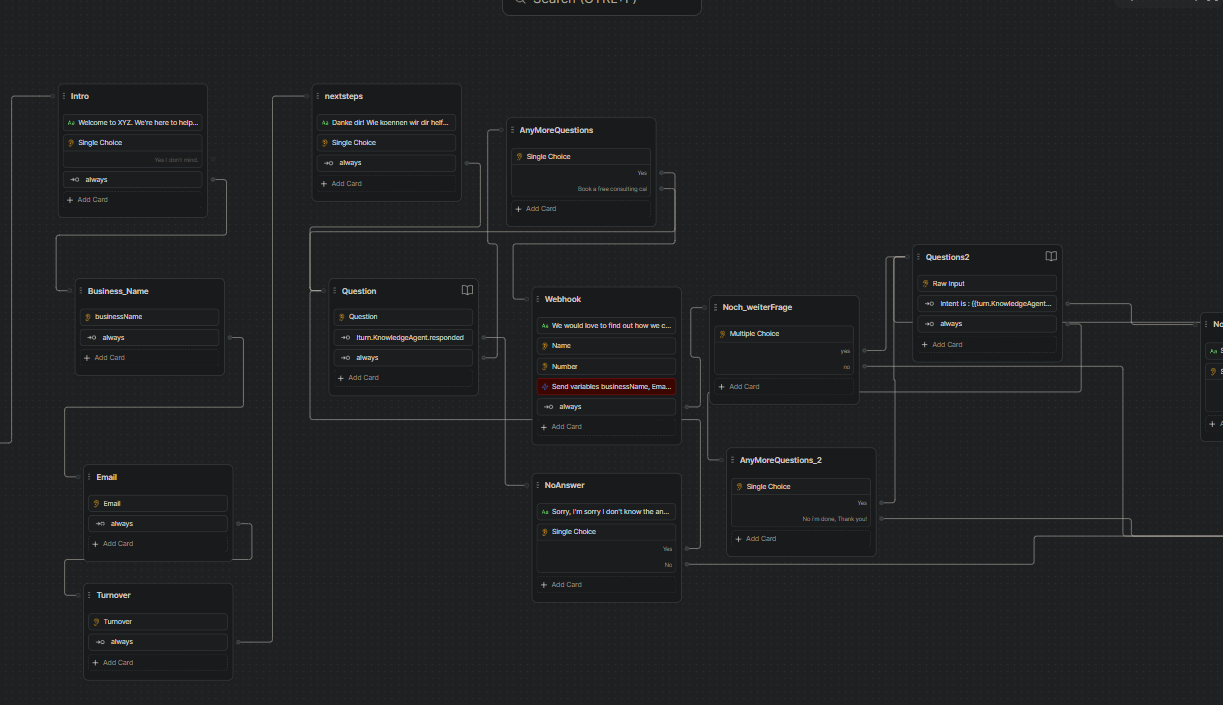Focus the Search field at top
Screen dimensions: 1223x705
(601, 3)
